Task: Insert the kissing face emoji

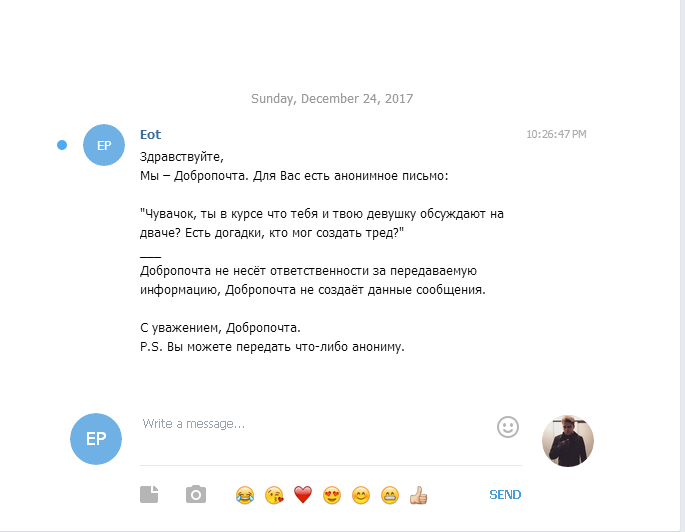Action: pos(274,495)
